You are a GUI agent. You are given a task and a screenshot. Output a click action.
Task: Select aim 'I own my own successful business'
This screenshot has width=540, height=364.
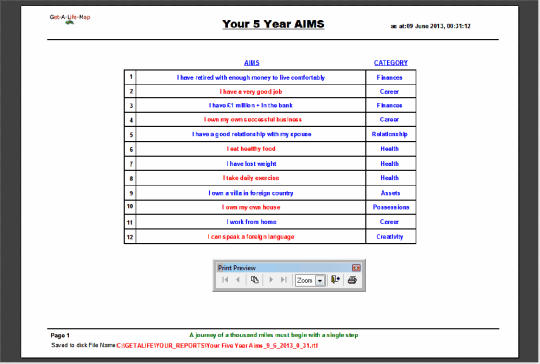pyautogui.click(x=253, y=119)
